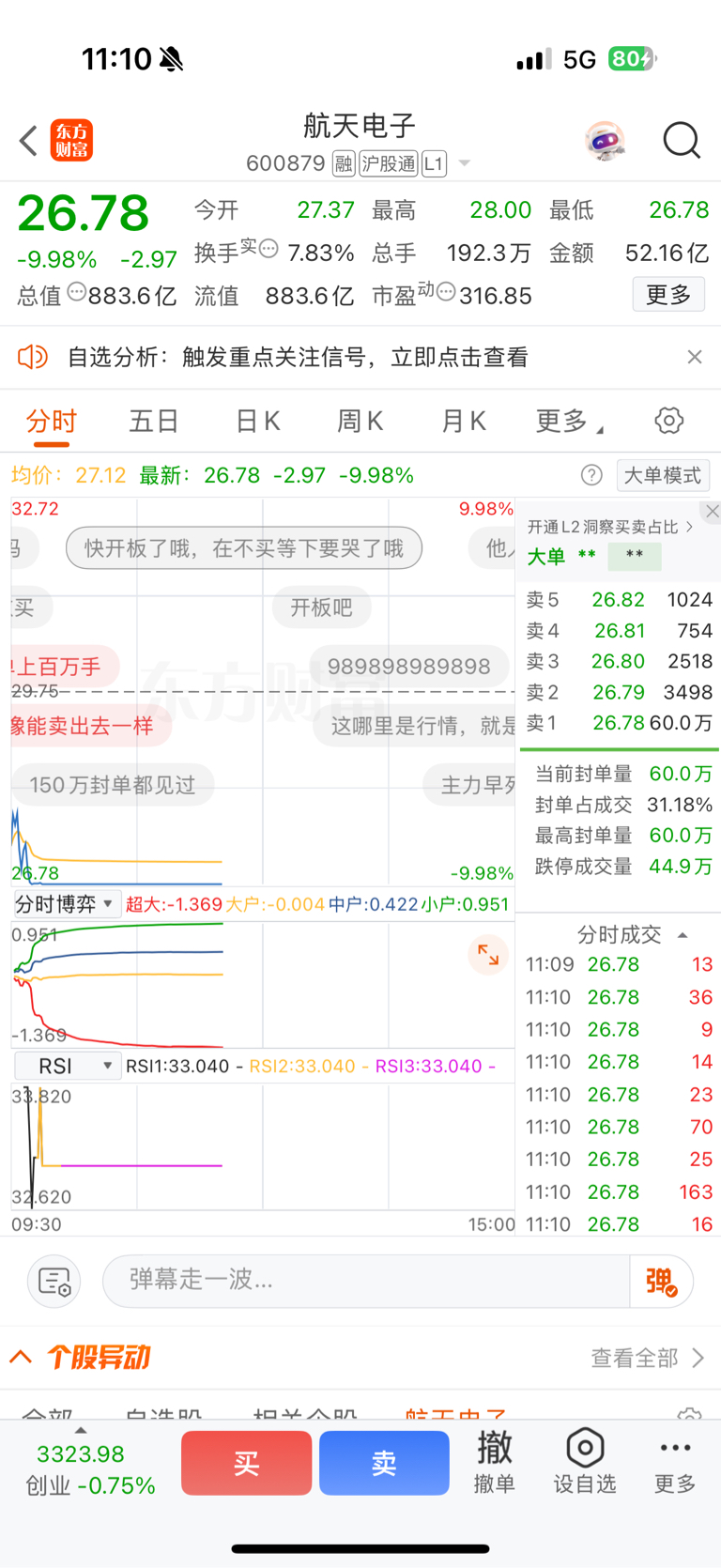This screenshot has height=1568, width=721.
Task: Expand the stock code dropdown arrow
Action: click(x=464, y=164)
